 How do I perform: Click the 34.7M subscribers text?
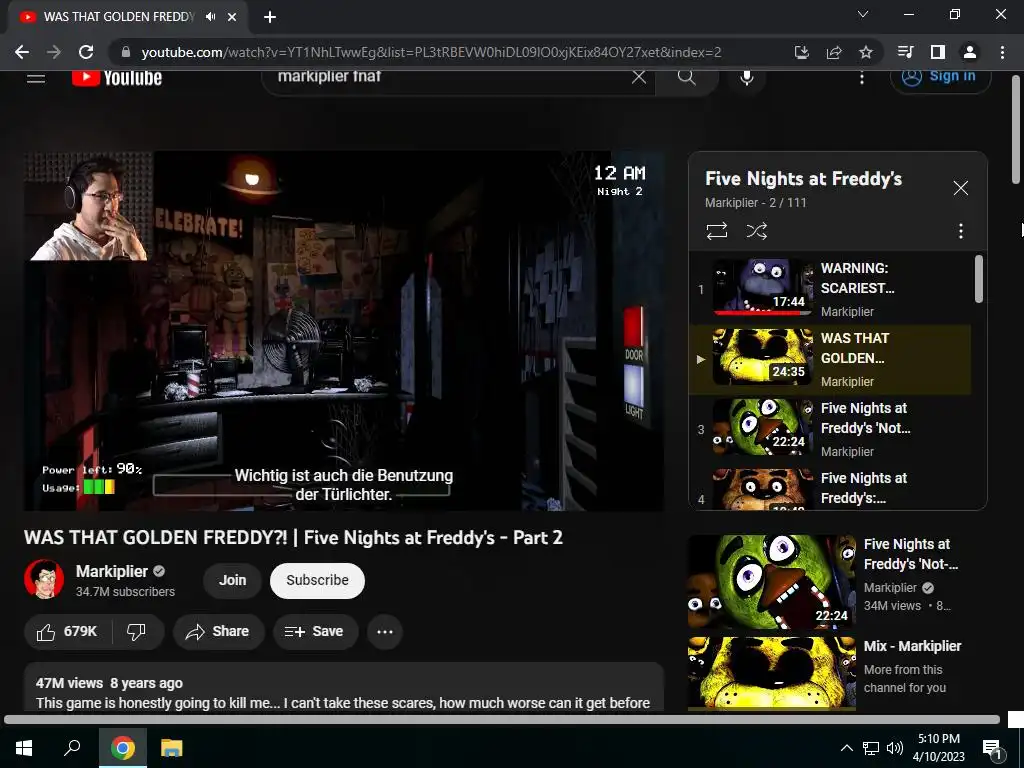[125, 592]
